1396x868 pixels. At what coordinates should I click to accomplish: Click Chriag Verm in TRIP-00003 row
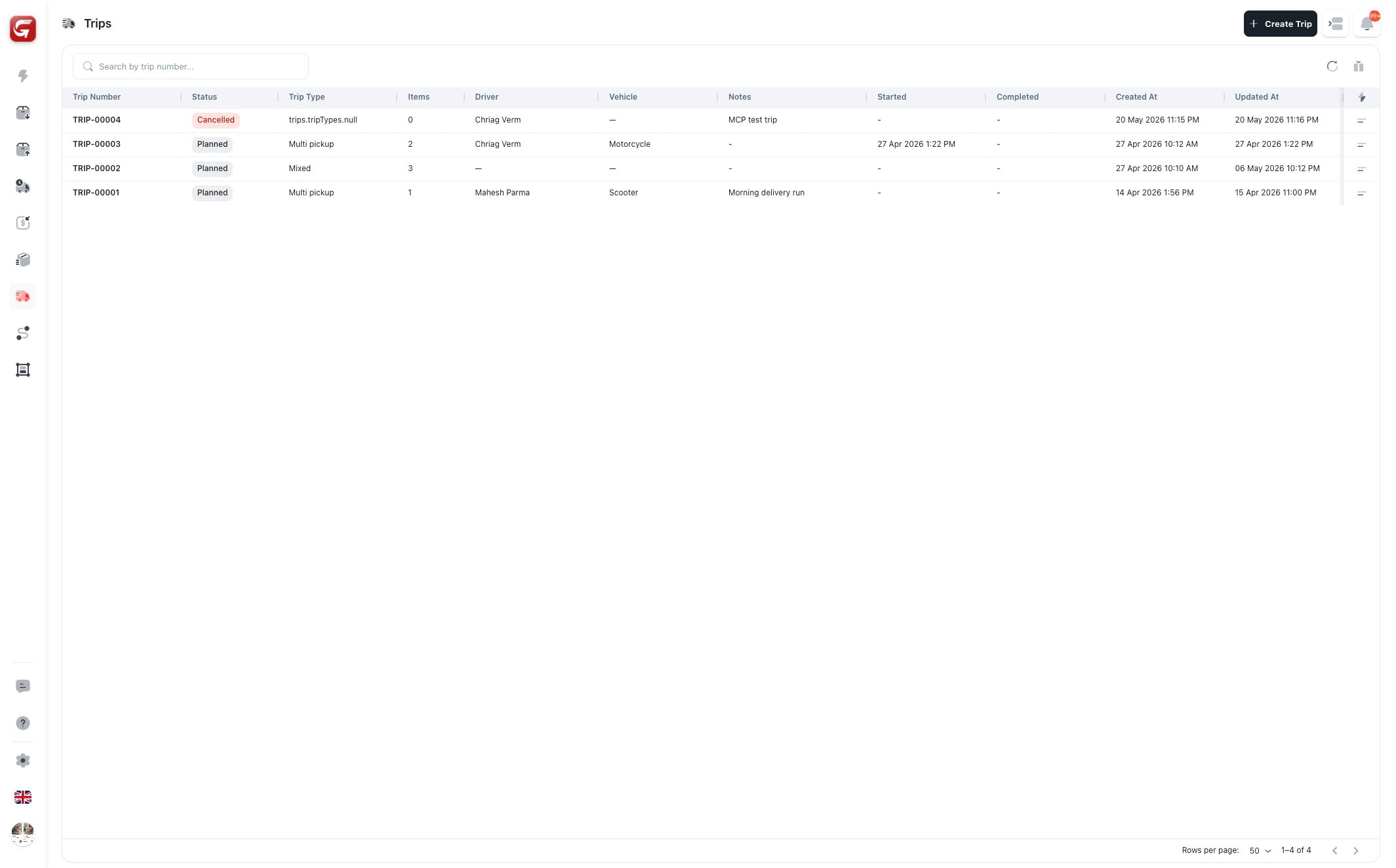point(498,144)
